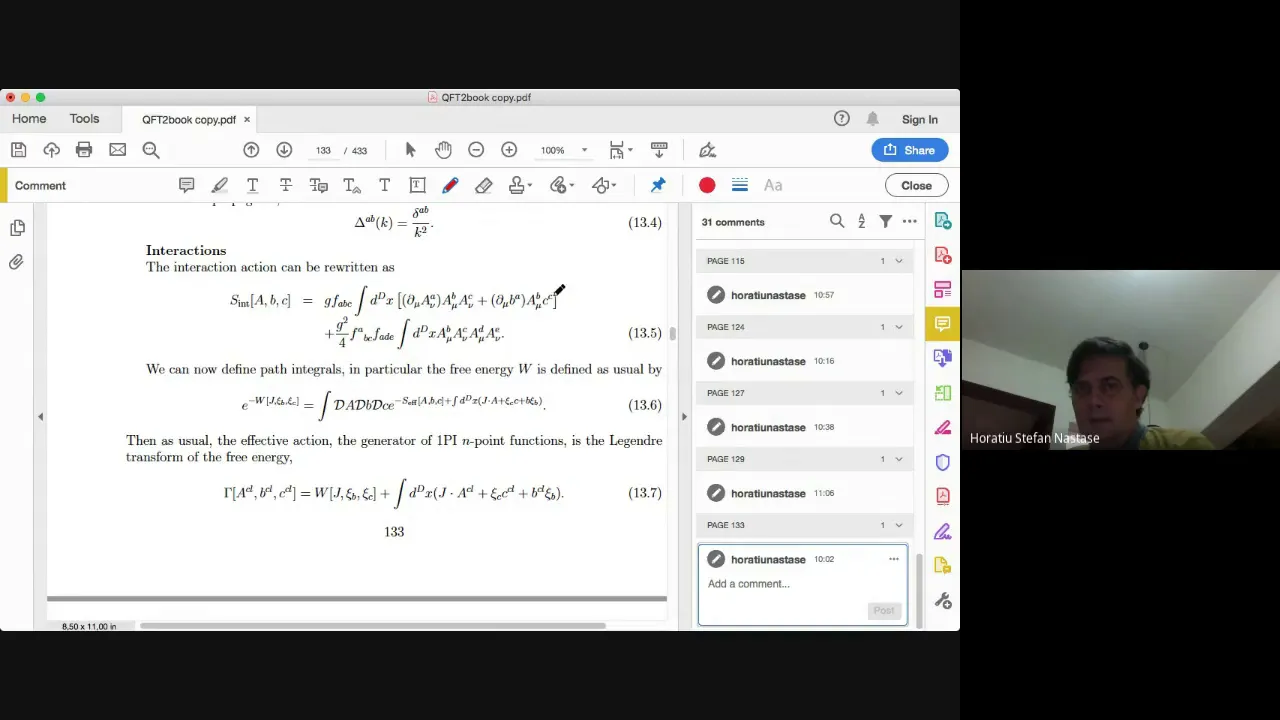
Task: Print the document with printer icon
Action: point(84,150)
